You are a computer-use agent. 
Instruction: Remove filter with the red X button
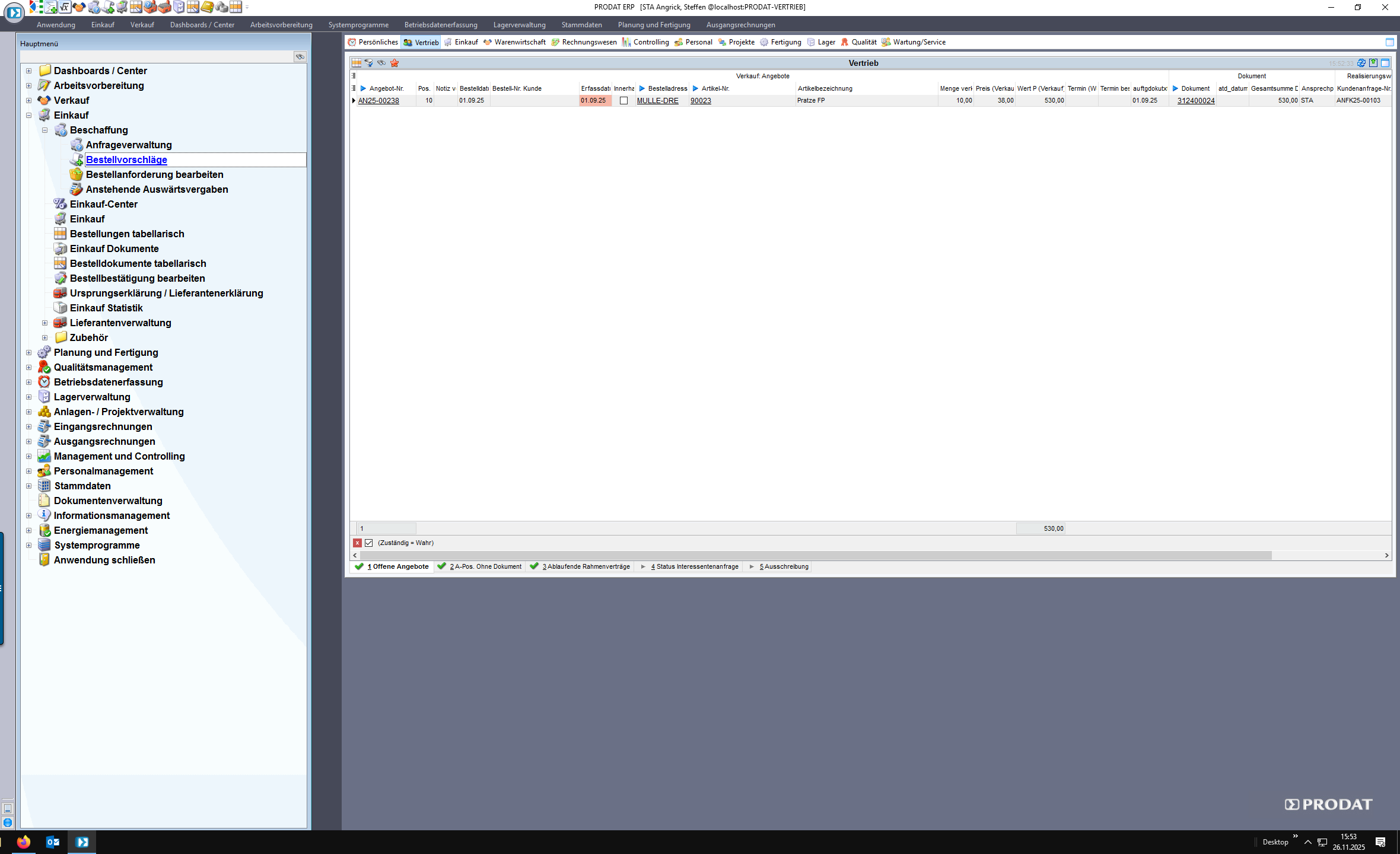(x=357, y=543)
